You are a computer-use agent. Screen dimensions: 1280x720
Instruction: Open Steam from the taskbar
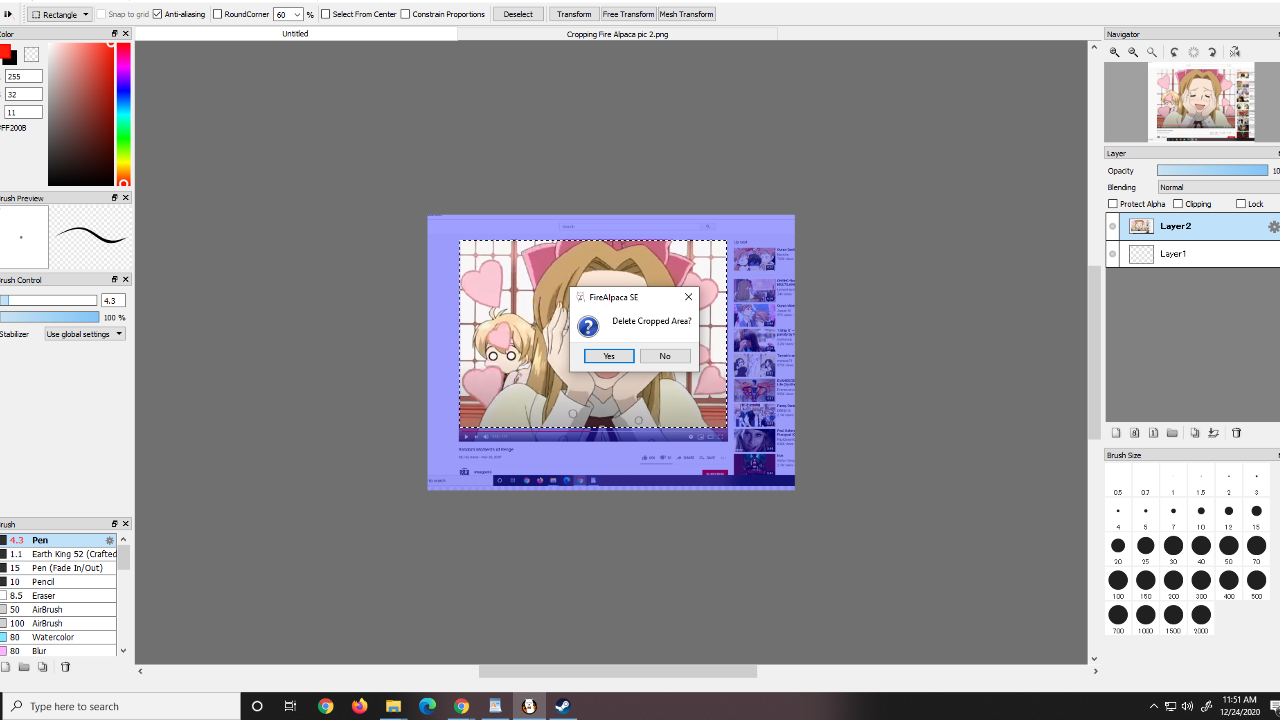pyautogui.click(x=563, y=706)
